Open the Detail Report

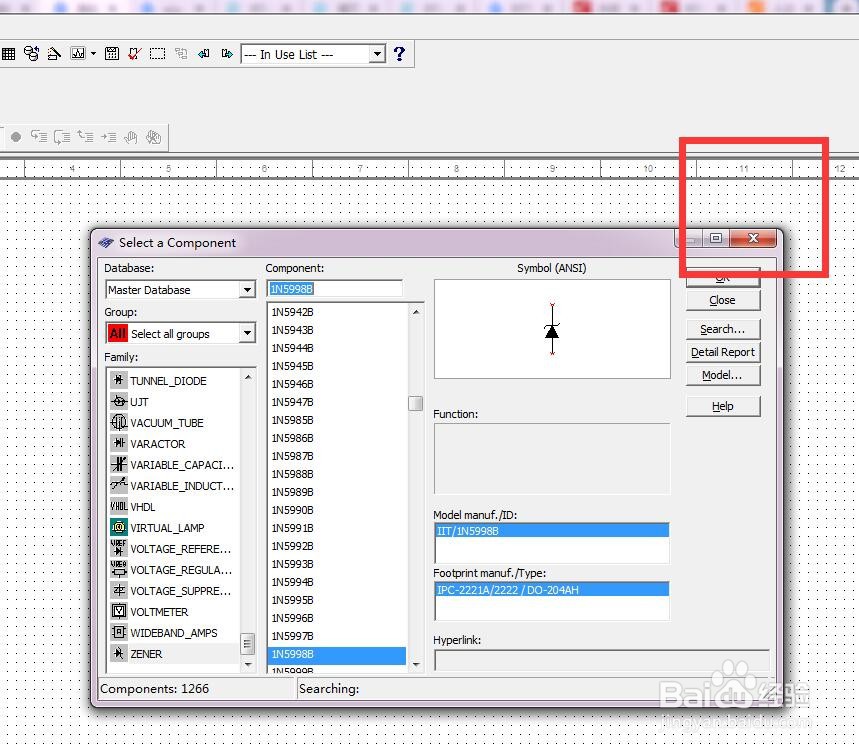[723, 352]
